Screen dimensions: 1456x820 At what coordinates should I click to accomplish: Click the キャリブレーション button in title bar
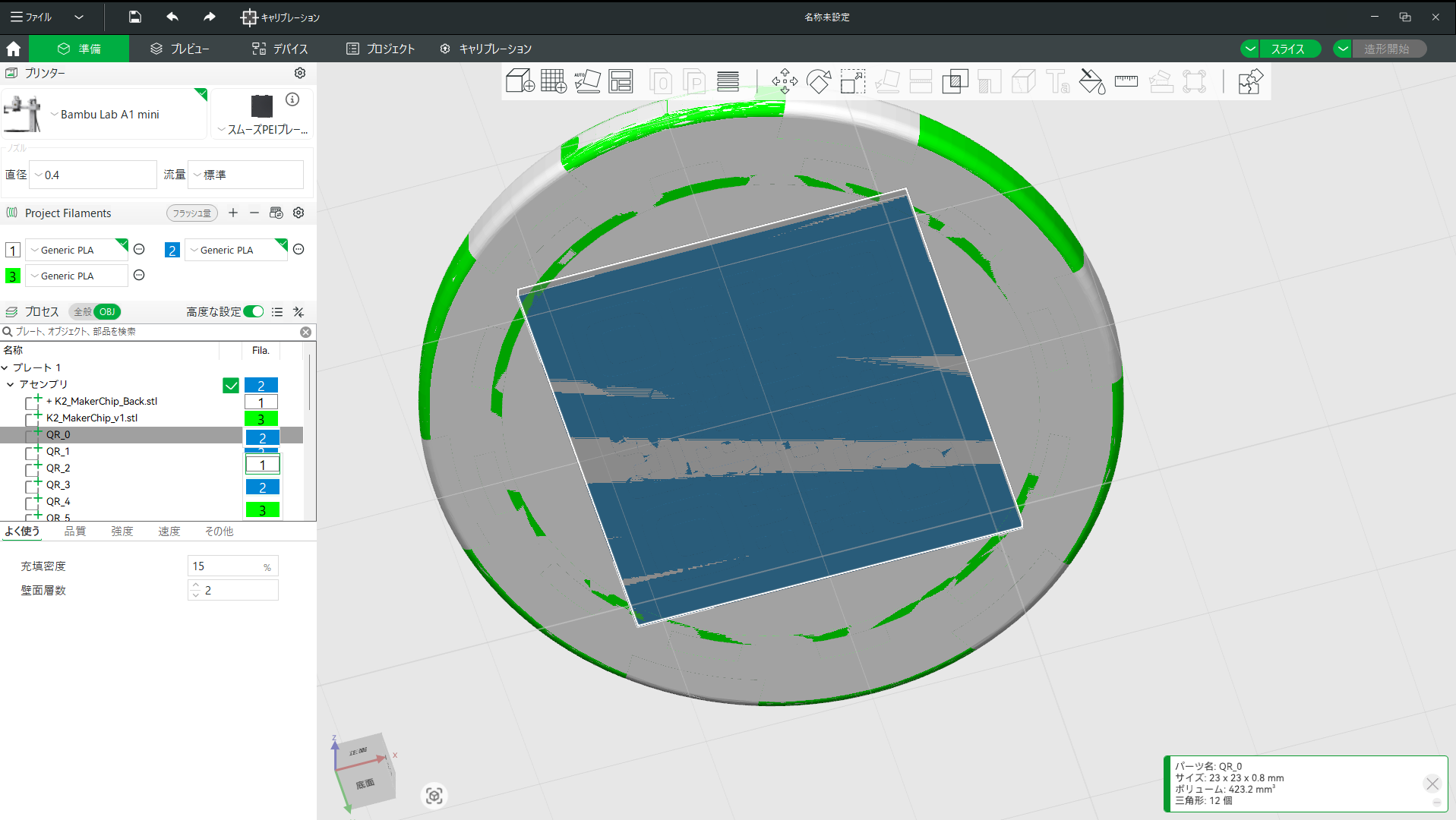[x=280, y=17]
